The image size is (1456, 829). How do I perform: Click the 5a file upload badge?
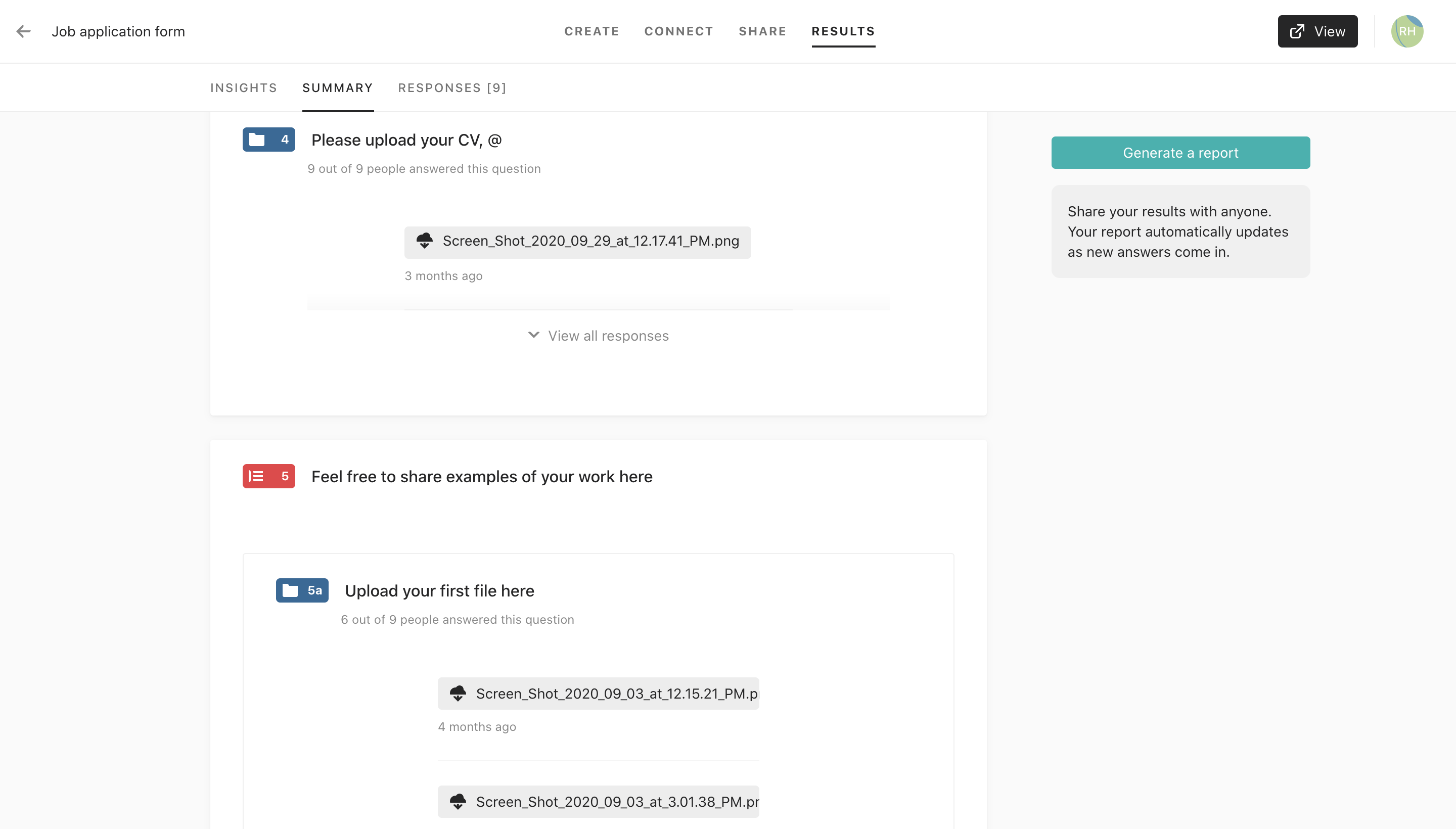click(x=302, y=590)
